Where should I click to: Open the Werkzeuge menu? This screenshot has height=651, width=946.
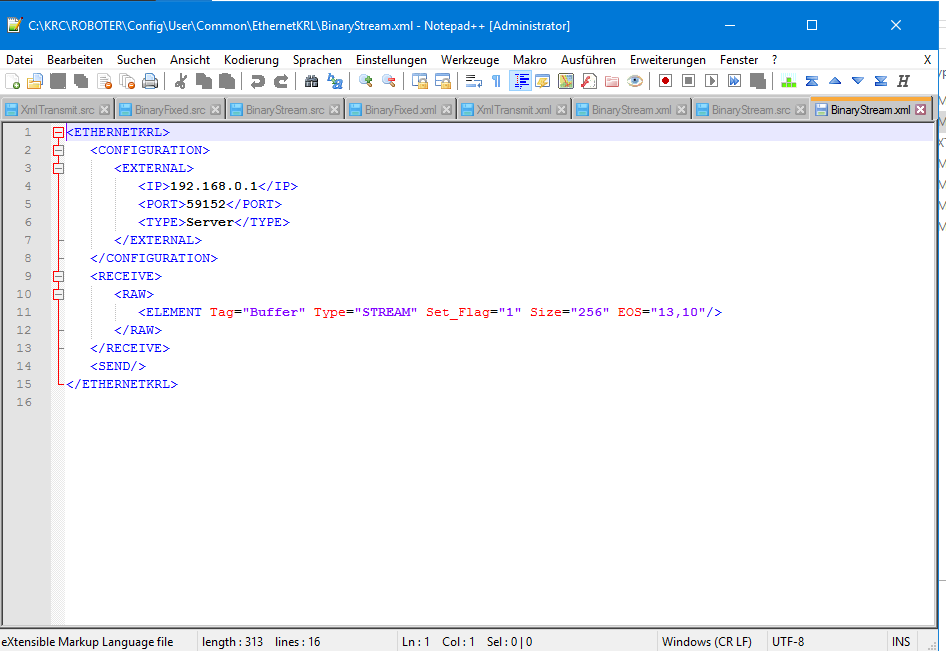point(470,60)
